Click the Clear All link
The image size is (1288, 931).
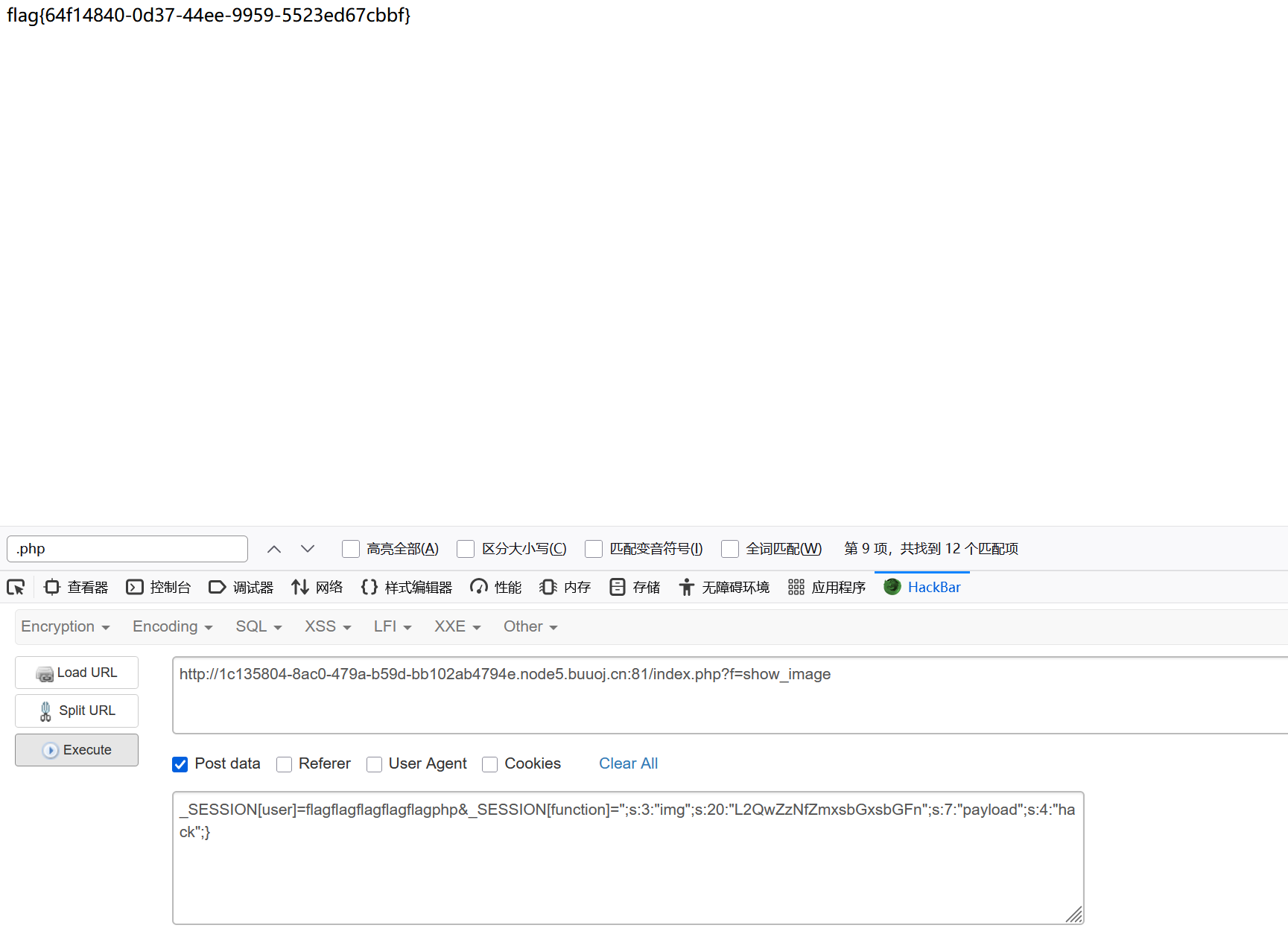(x=628, y=763)
